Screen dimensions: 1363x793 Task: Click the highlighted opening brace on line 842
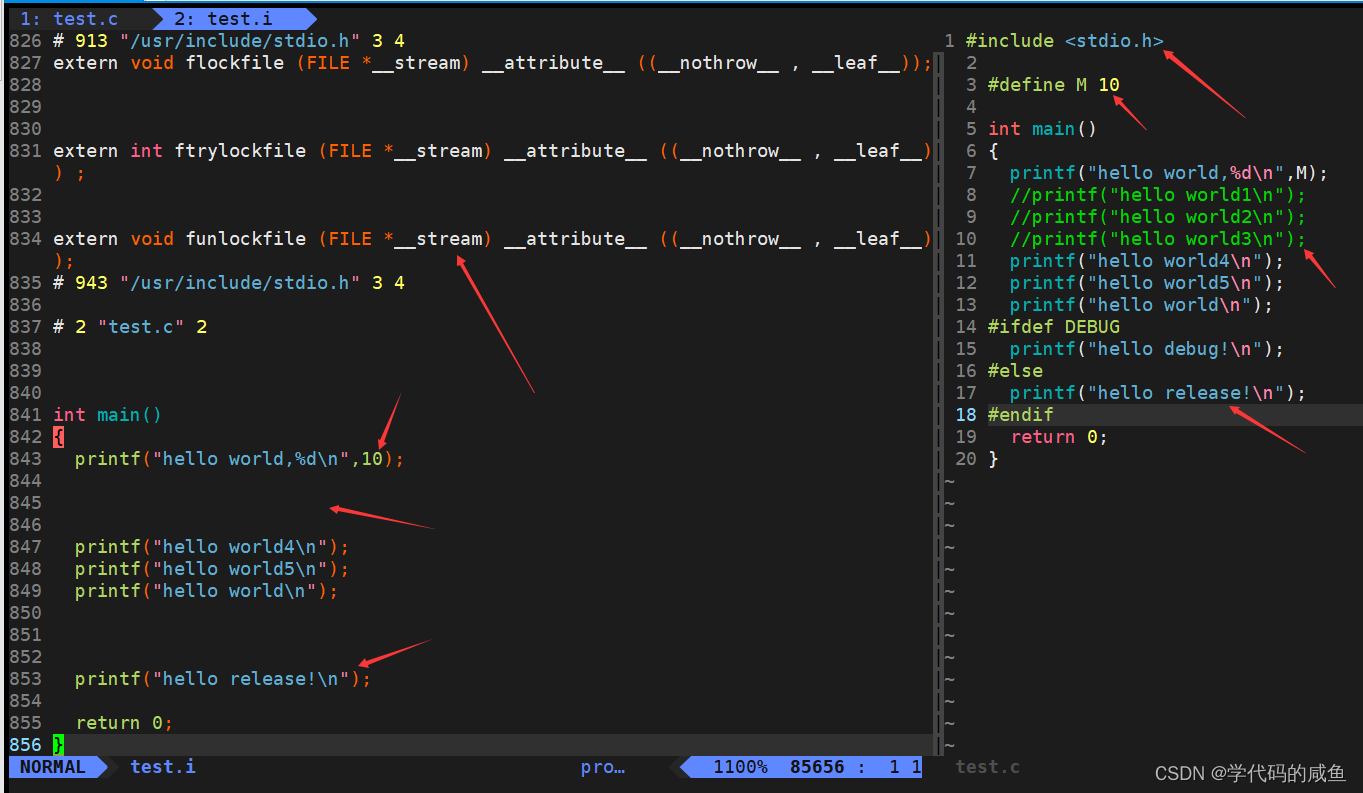click(58, 437)
